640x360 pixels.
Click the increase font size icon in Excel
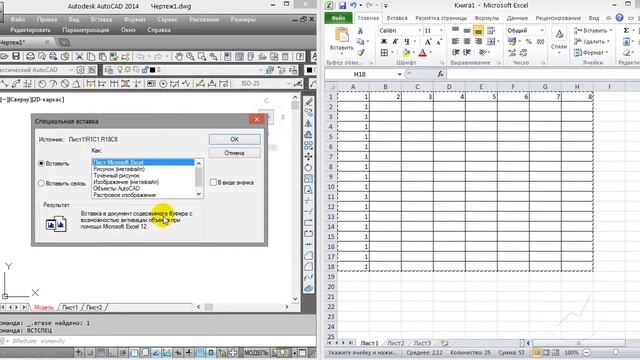tap(427, 41)
